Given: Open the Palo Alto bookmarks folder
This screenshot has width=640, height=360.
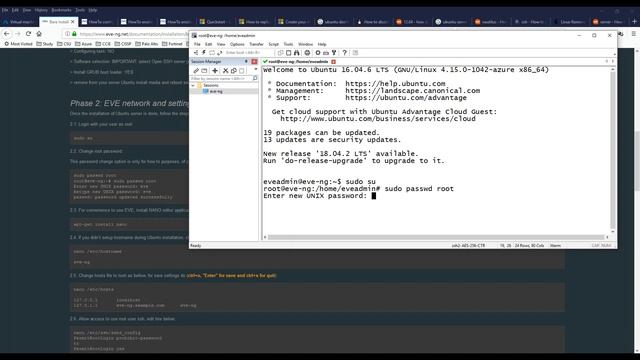Looking at the screenshot, I should click(x=147, y=44).
